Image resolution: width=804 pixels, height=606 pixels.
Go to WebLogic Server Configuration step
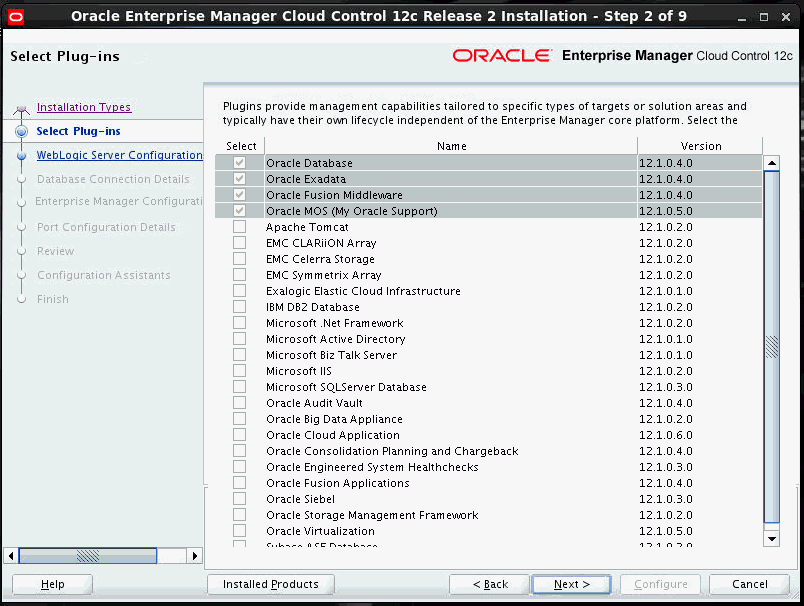(119, 155)
